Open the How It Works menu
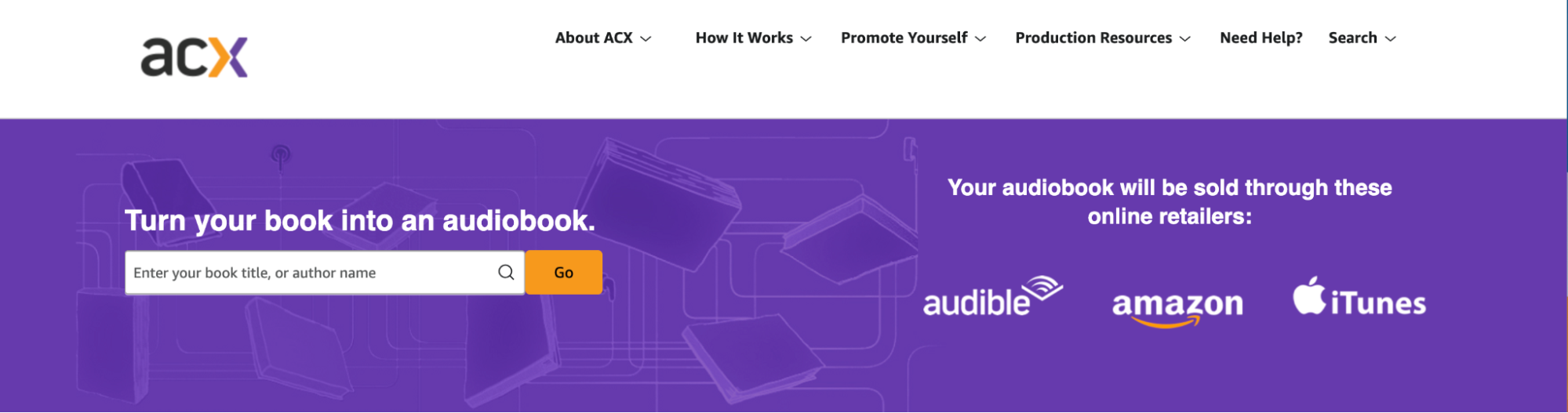Screen dimensions: 1568x413 point(744,38)
